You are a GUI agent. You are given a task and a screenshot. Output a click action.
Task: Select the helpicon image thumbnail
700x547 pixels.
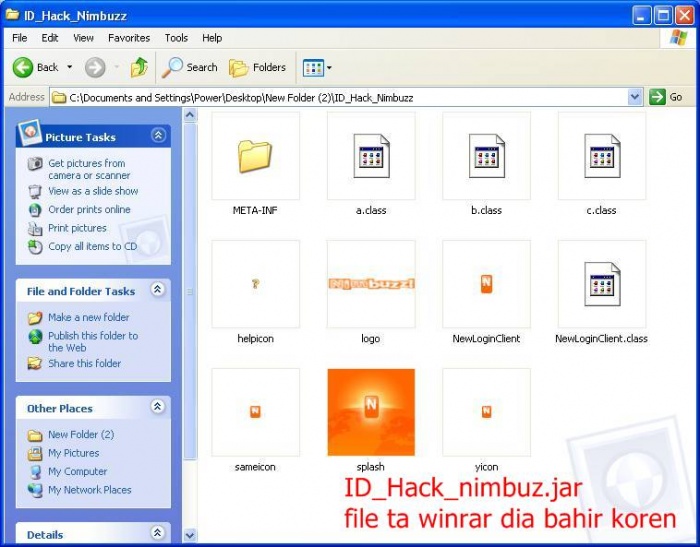coord(255,284)
